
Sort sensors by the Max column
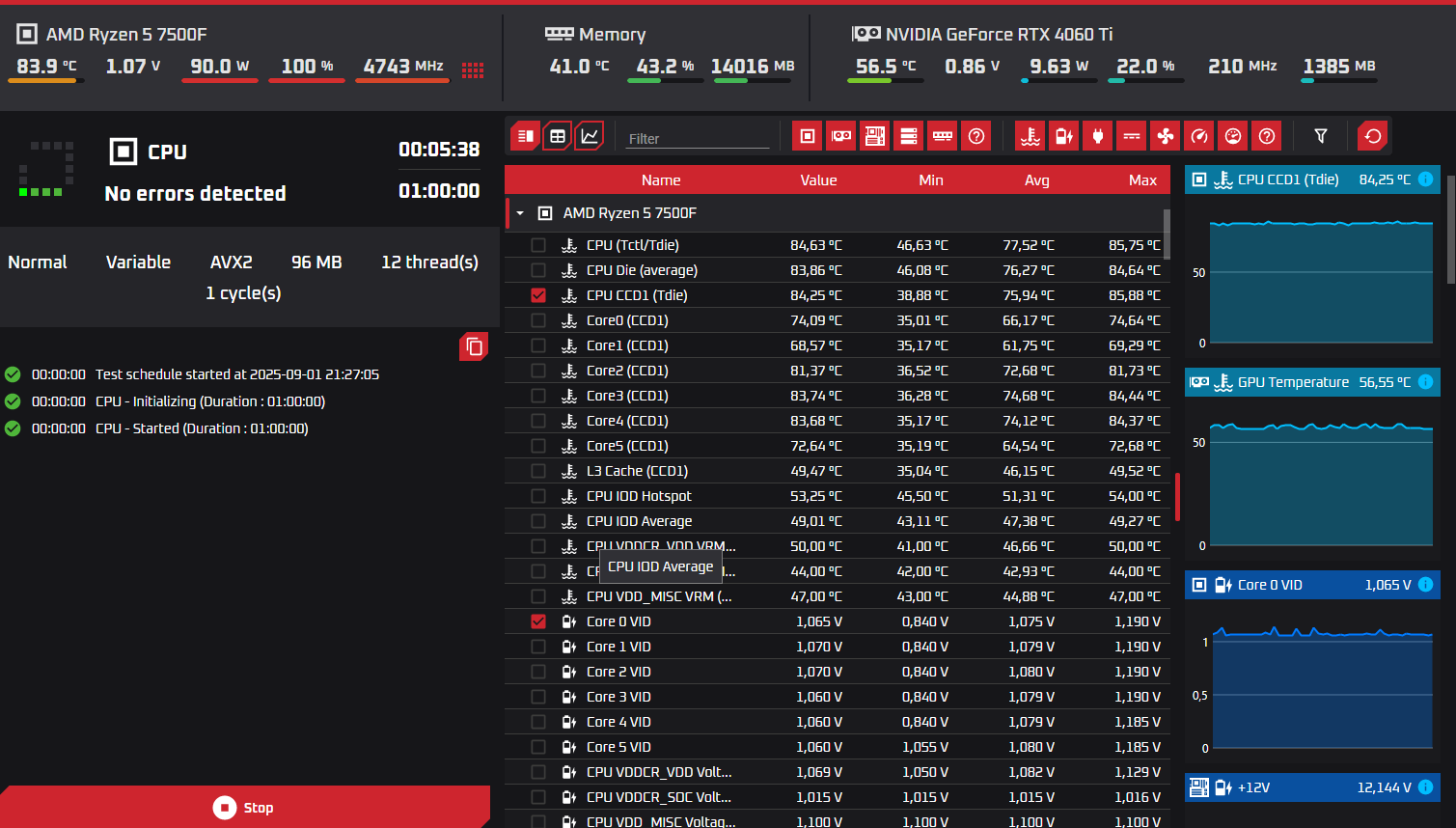point(1142,180)
